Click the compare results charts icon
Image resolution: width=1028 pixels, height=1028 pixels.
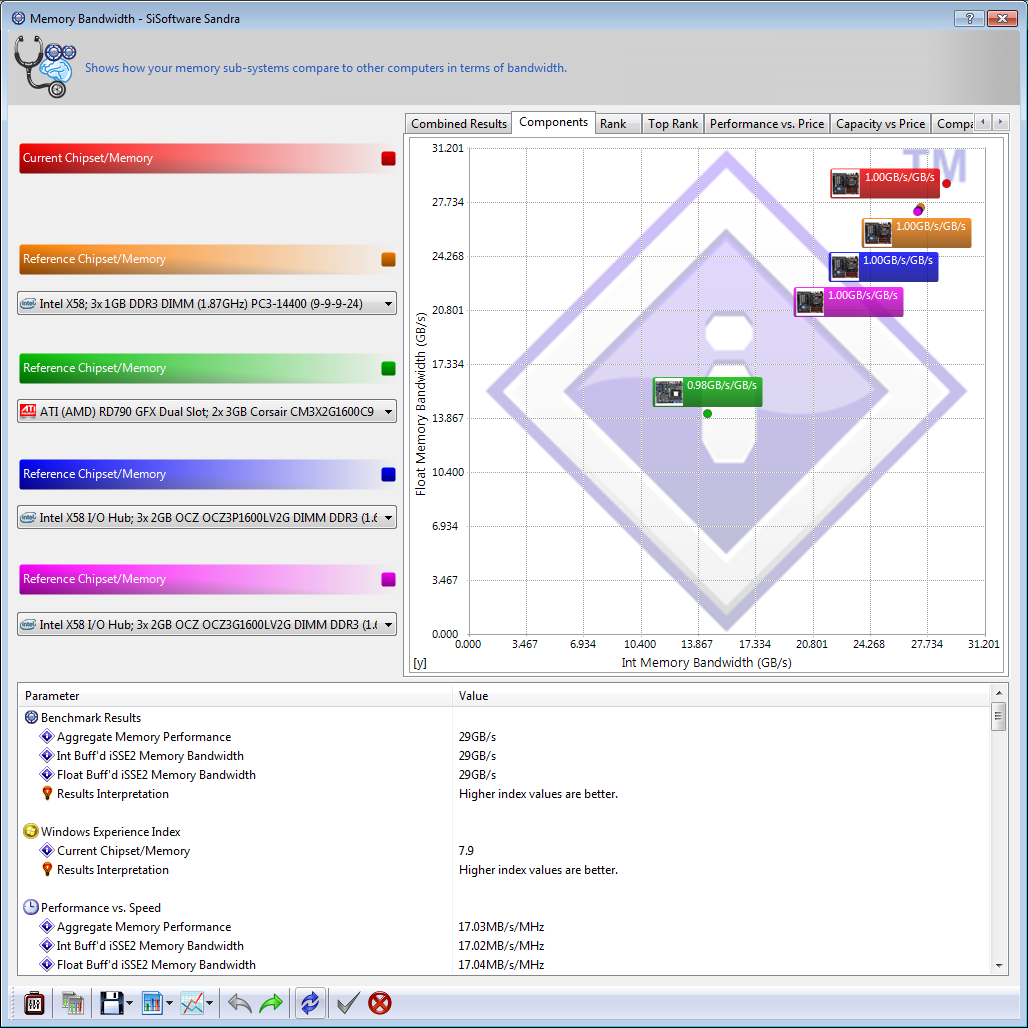[x=72, y=1003]
